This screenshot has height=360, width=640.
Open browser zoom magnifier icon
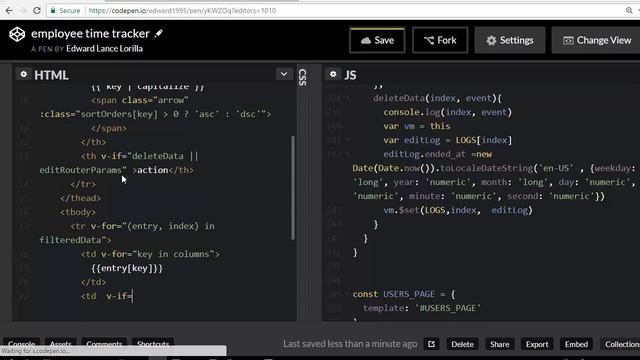tap(629, 11)
